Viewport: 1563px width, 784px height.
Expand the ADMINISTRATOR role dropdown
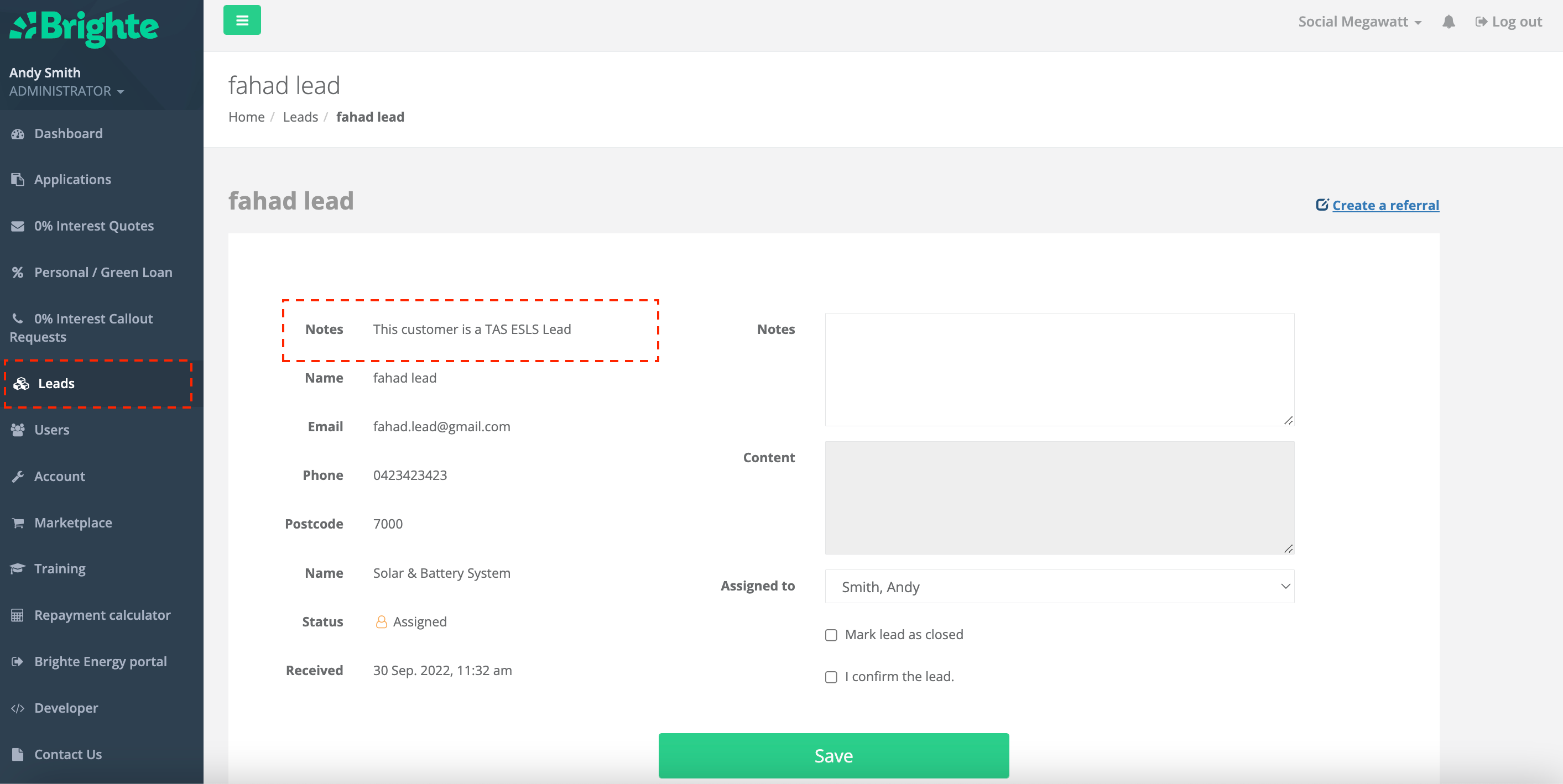(67, 91)
